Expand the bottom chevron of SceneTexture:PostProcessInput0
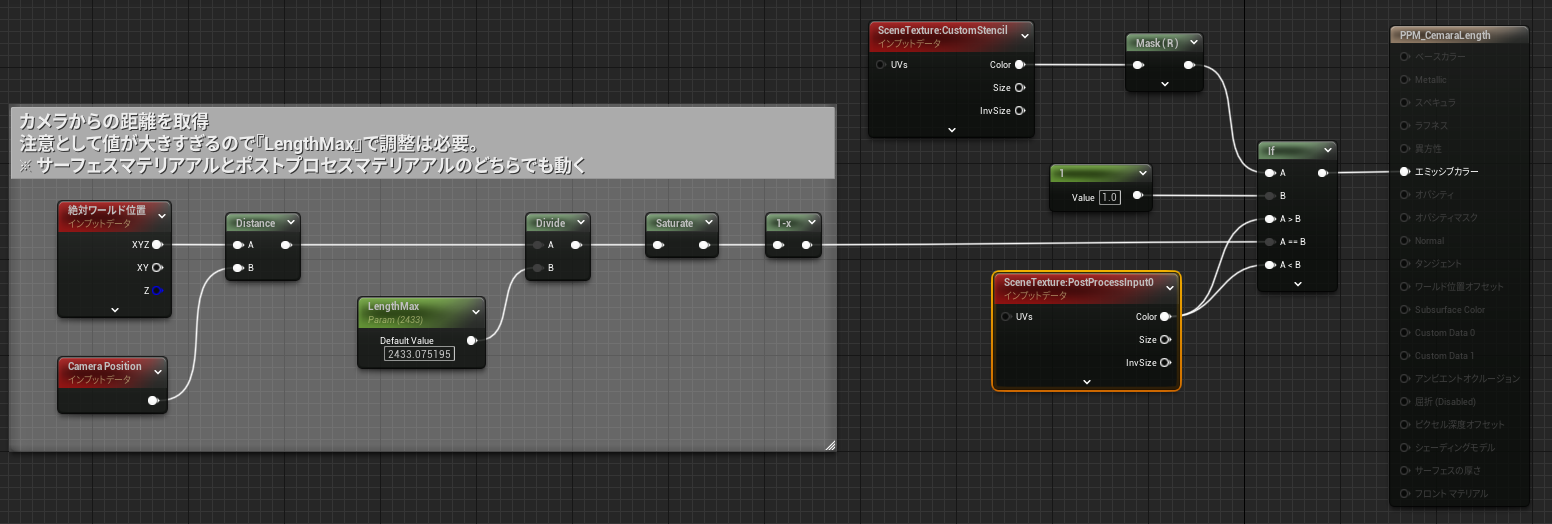The width and height of the screenshot is (1552, 524). [1087, 381]
